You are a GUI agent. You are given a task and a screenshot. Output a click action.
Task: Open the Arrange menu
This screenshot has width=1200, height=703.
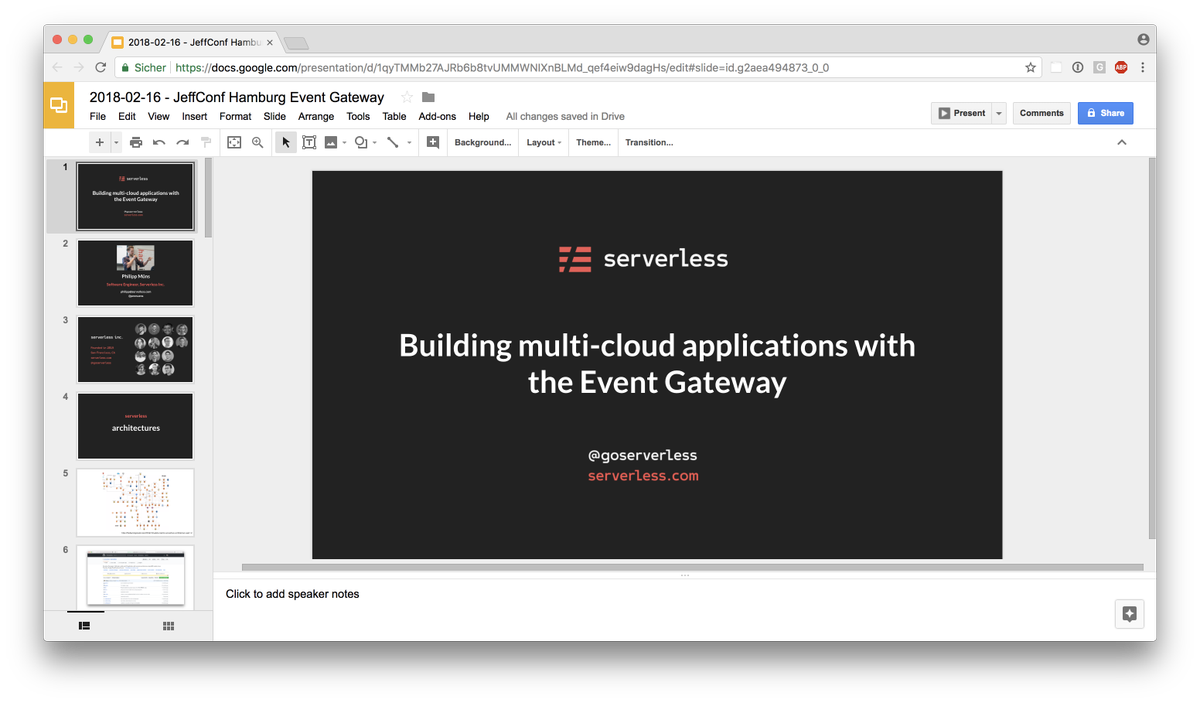coord(316,117)
